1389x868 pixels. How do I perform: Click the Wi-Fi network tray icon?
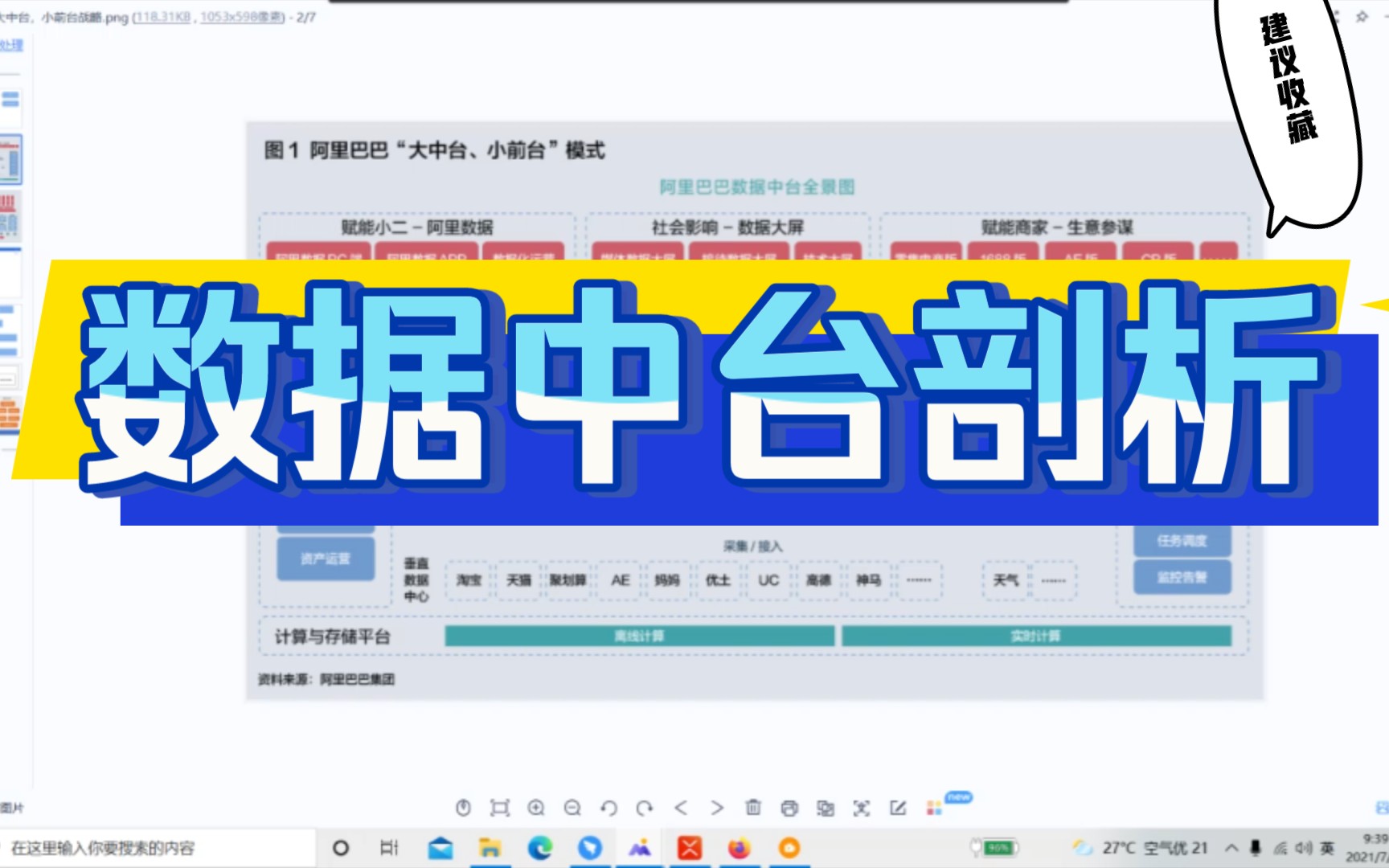pyautogui.click(x=1280, y=848)
